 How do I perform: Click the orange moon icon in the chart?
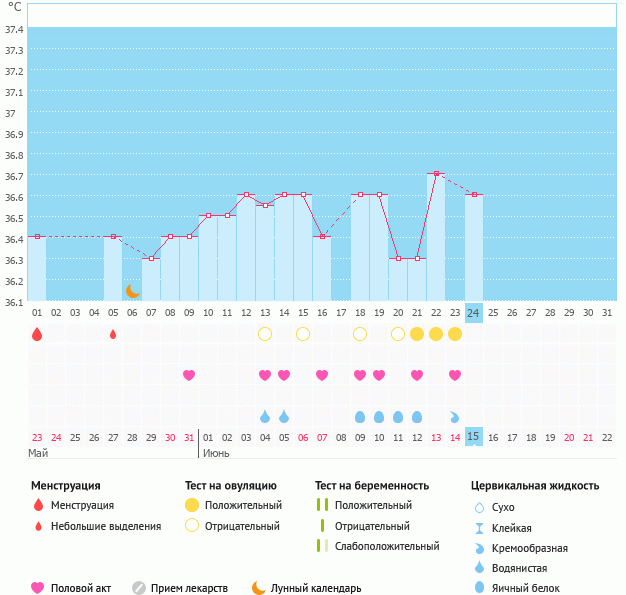(132, 291)
